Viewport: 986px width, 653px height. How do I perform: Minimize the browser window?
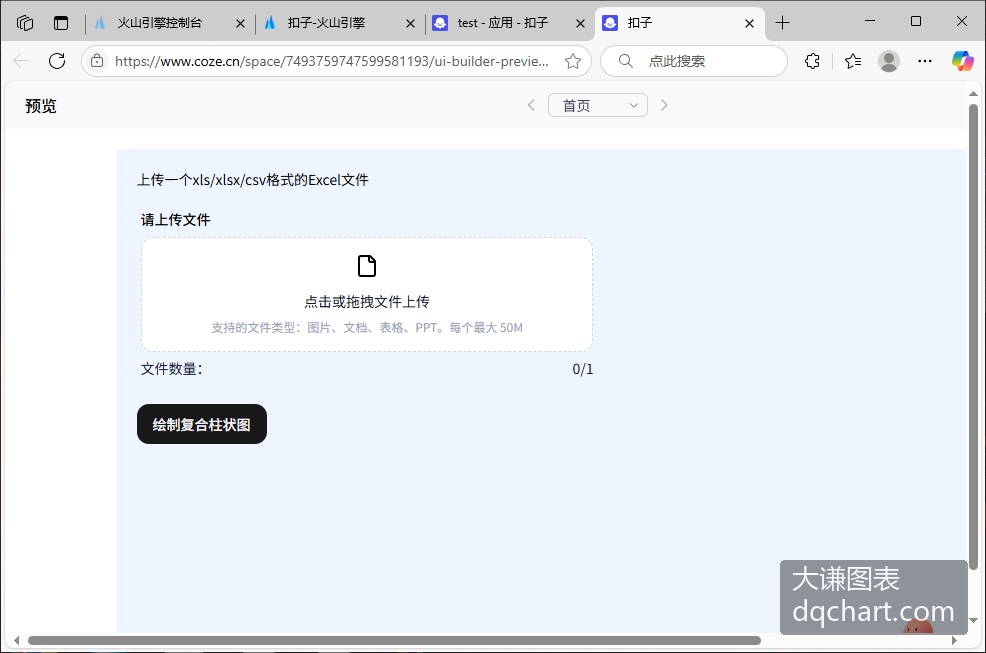click(870, 21)
